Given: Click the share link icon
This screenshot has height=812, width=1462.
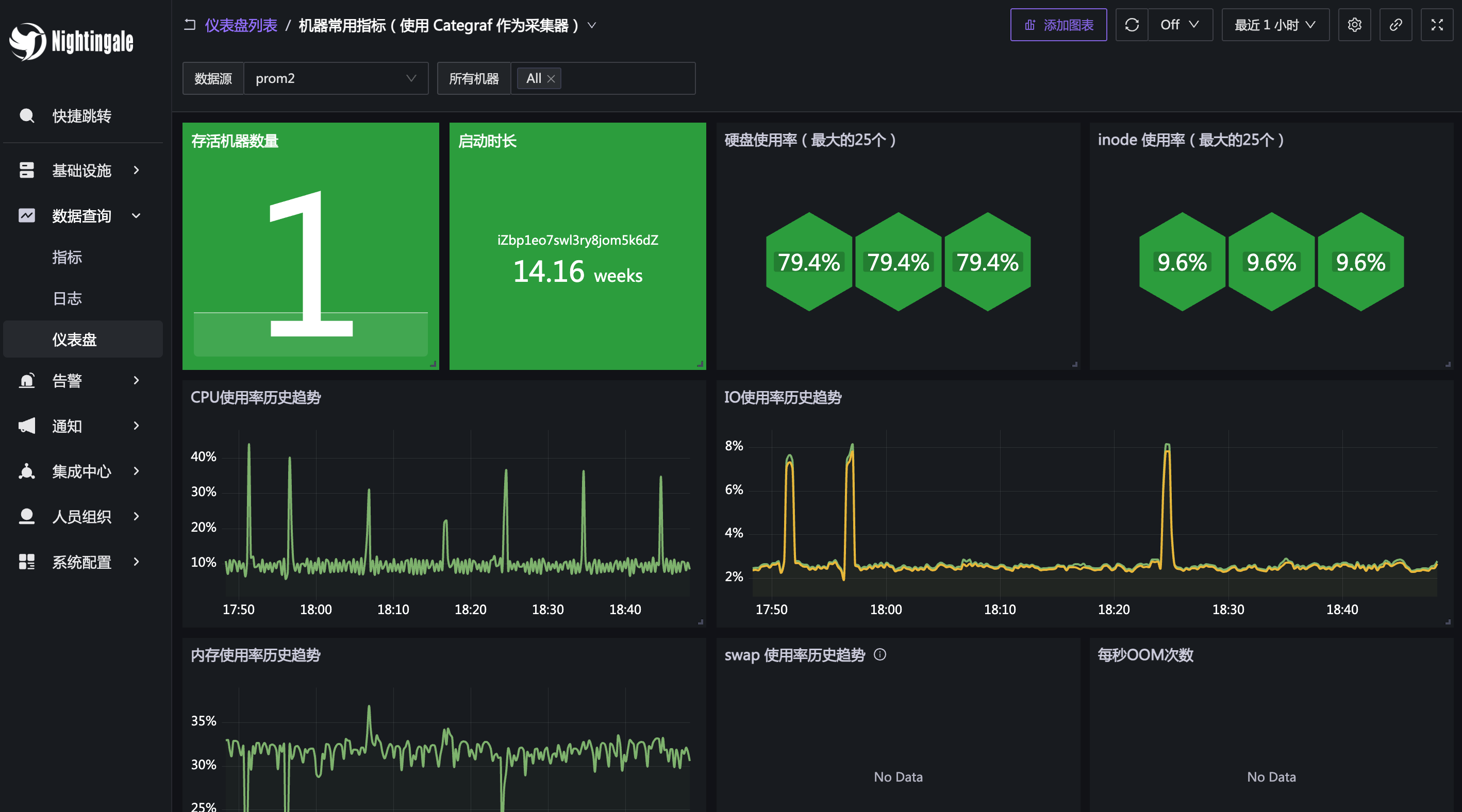Looking at the screenshot, I should 1395,25.
